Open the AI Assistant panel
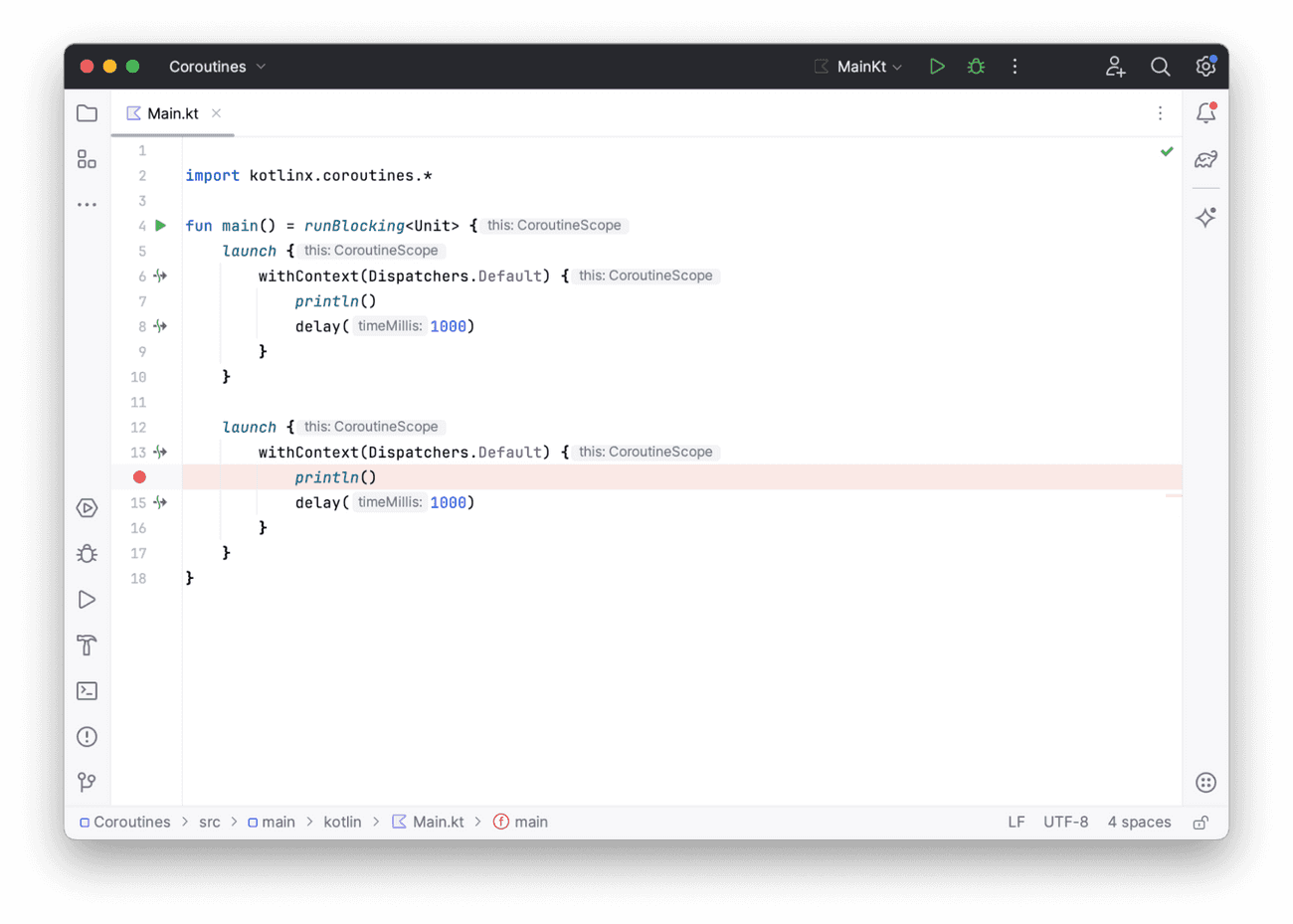Viewport: 1293px width, 924px height. 1205,217
